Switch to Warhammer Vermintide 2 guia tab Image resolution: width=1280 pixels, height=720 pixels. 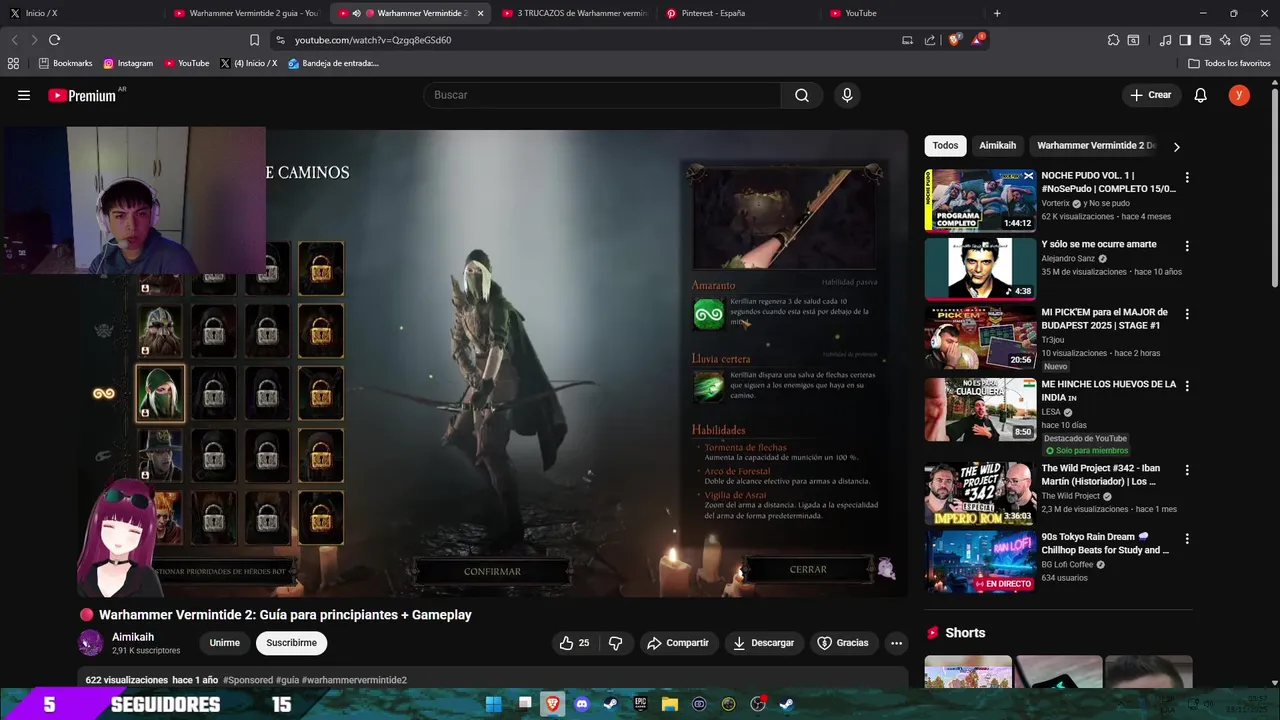(x=246, y=13)
